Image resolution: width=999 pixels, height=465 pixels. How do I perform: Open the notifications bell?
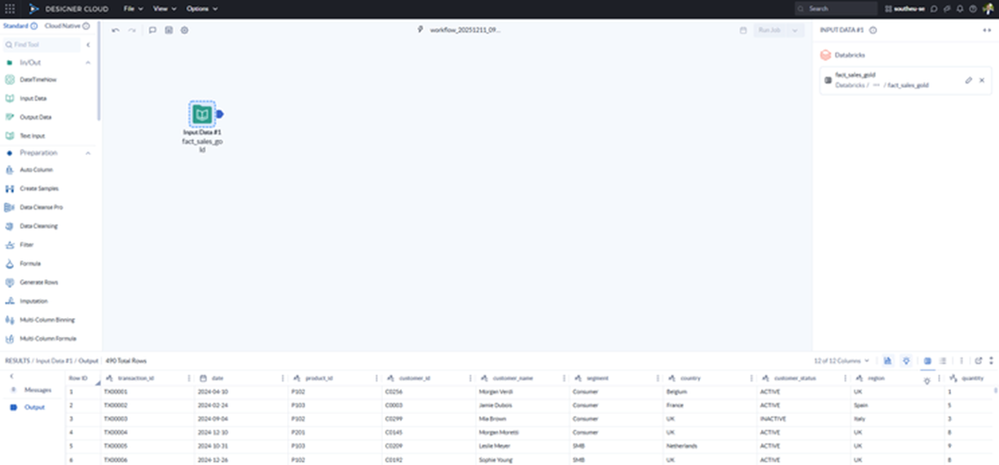tap(959, 9)
